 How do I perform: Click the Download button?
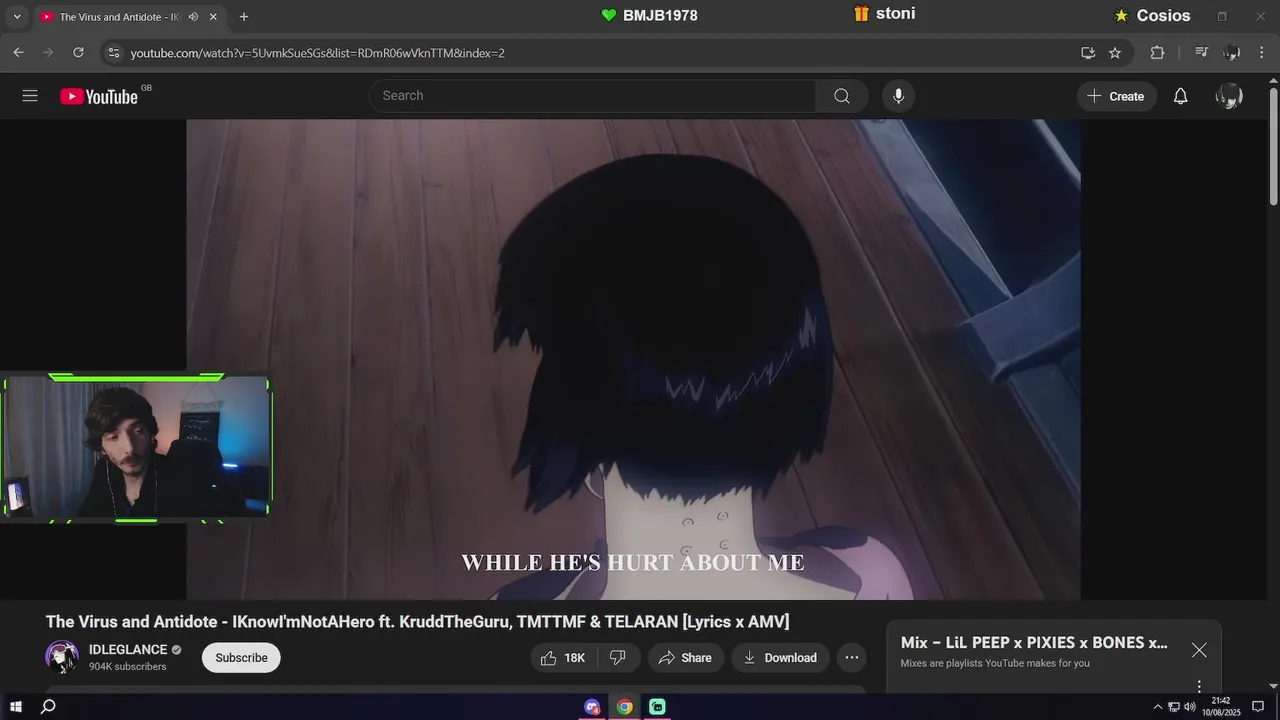point(780,657)
